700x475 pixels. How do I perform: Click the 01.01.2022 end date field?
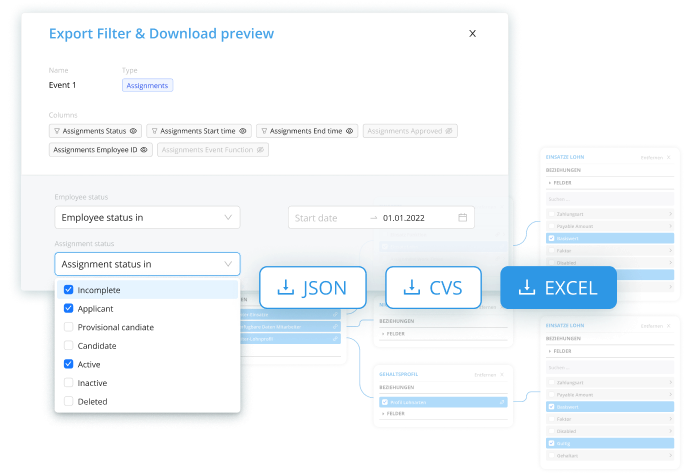[404, 218]
